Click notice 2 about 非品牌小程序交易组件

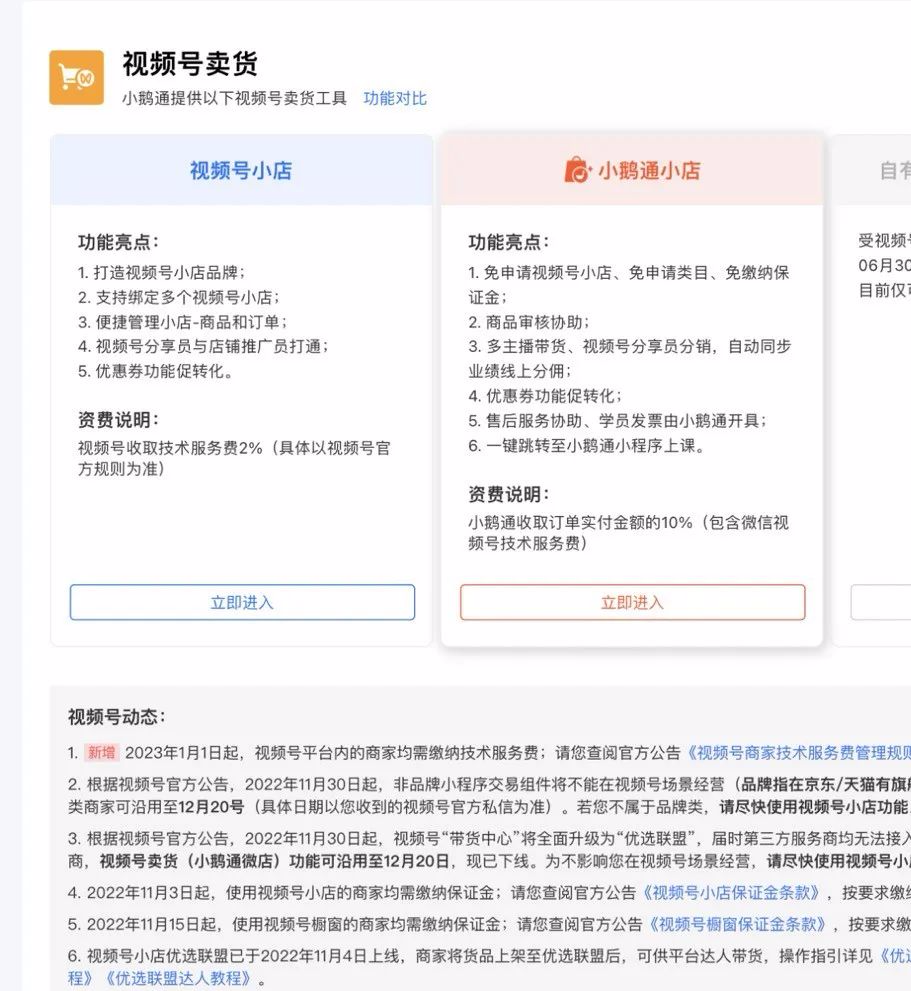[x=489, y=795]
